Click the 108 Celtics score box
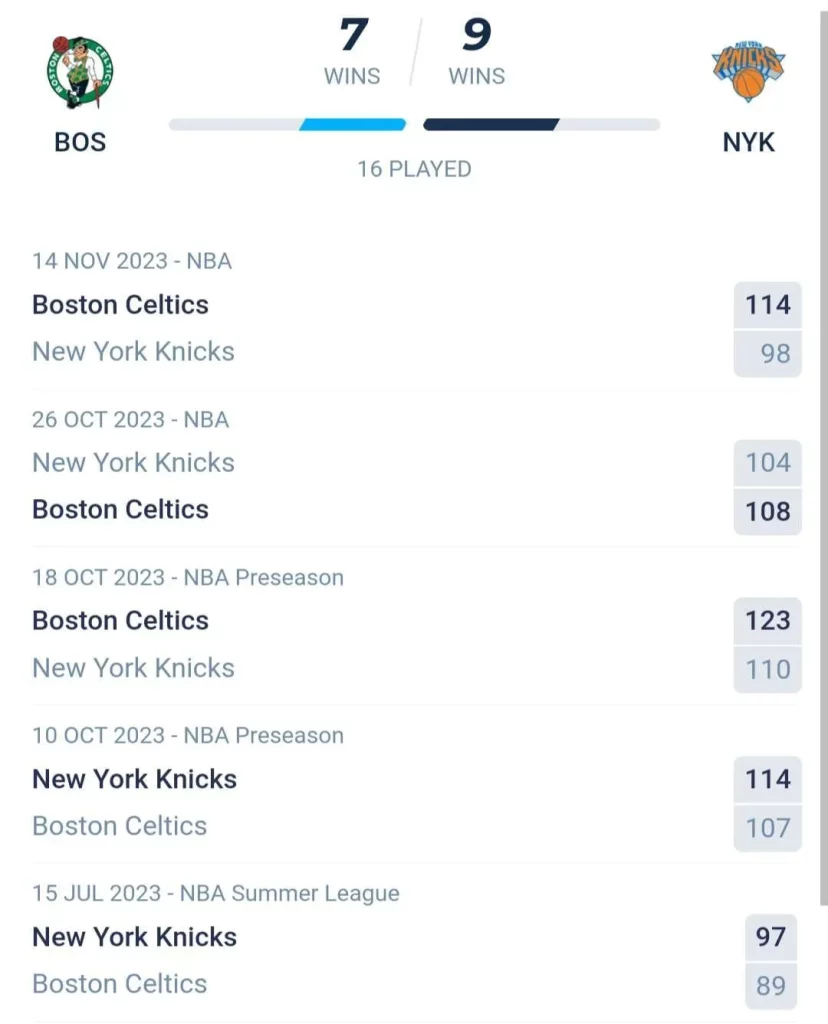 (767, 511)
